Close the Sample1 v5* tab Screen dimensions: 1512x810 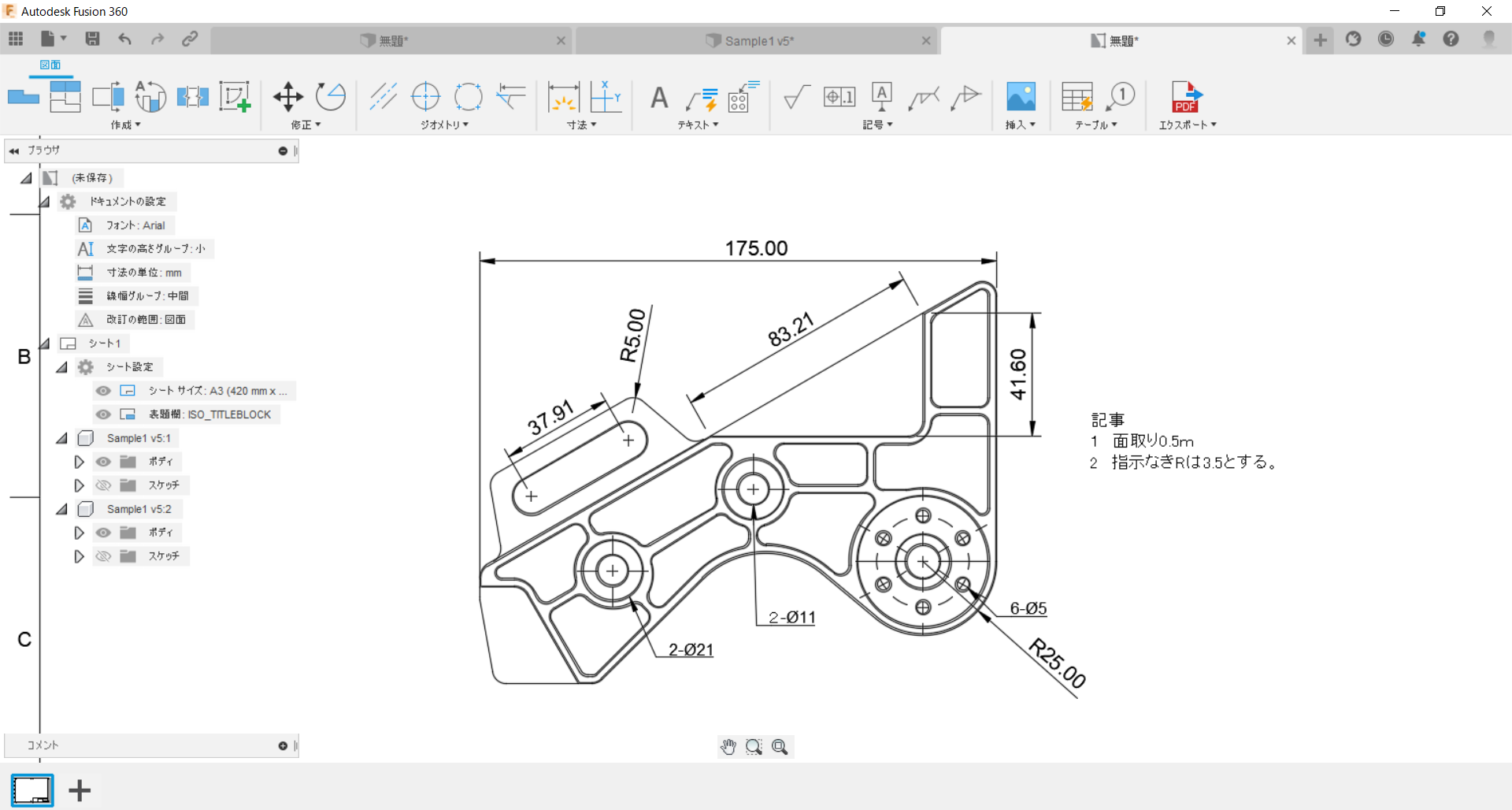pos(926,41)
